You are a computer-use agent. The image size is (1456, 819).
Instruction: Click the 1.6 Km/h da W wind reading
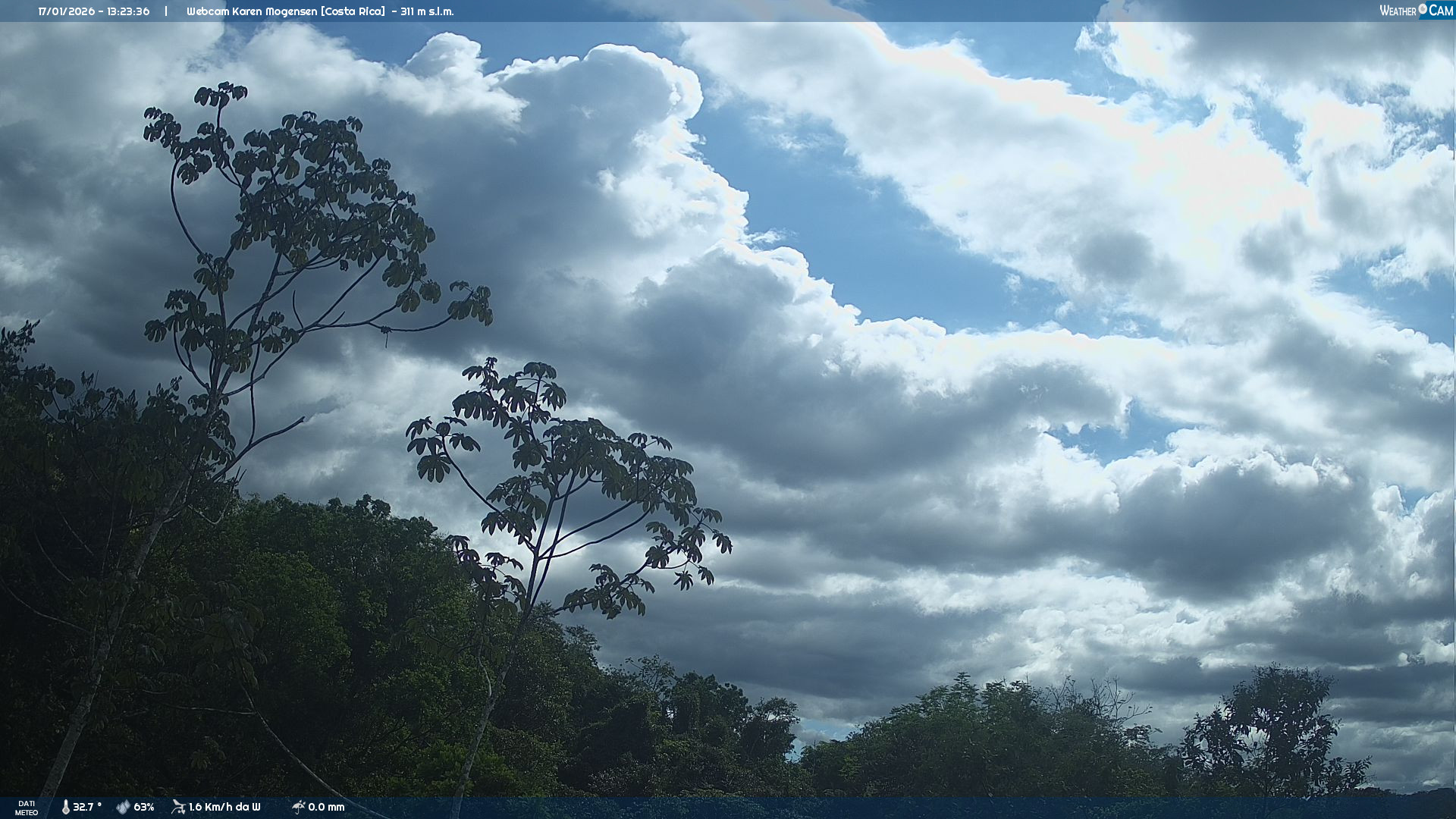tap(224, 807)
